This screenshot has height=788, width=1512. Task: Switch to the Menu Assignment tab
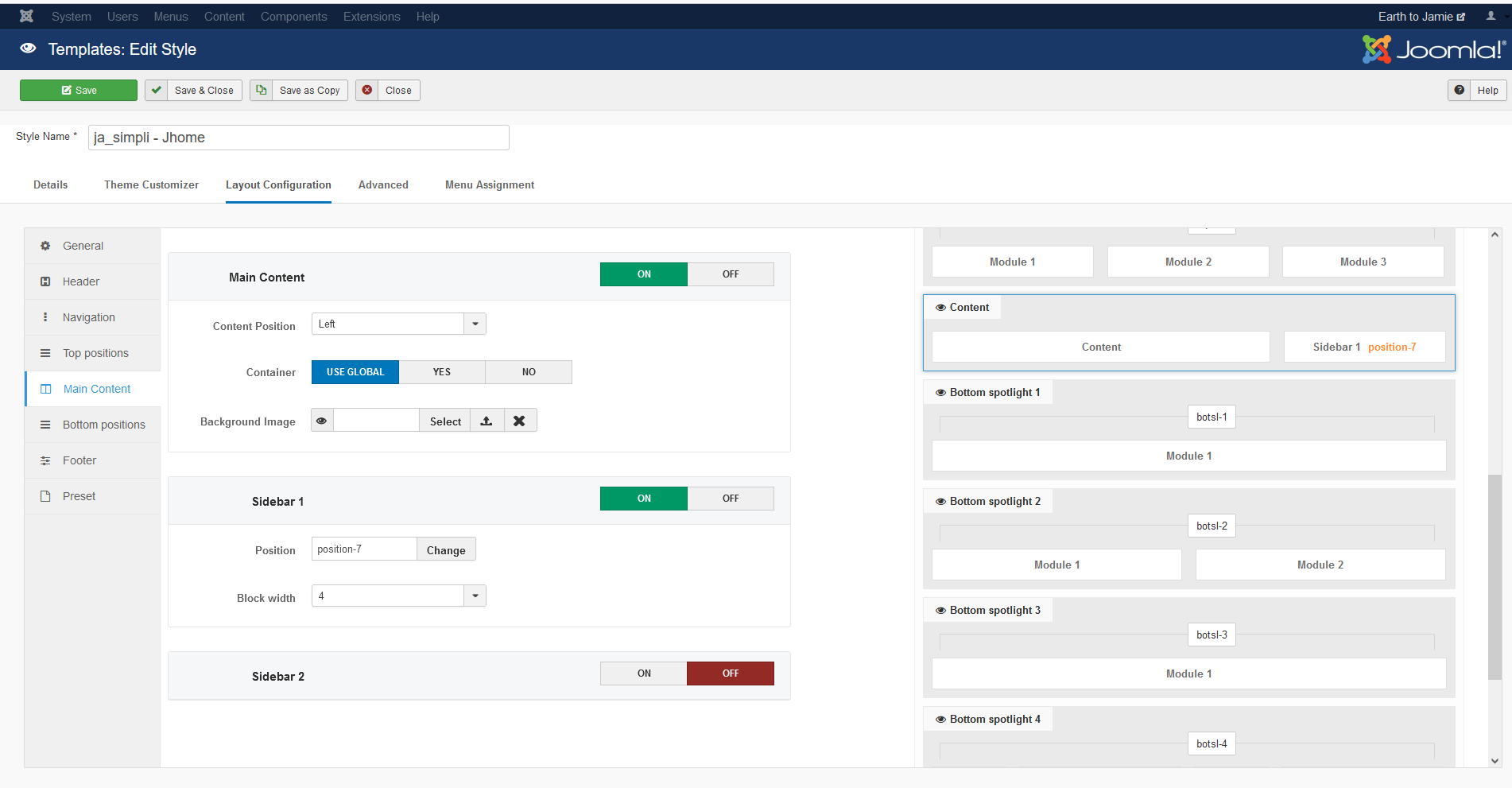[490, 184]
